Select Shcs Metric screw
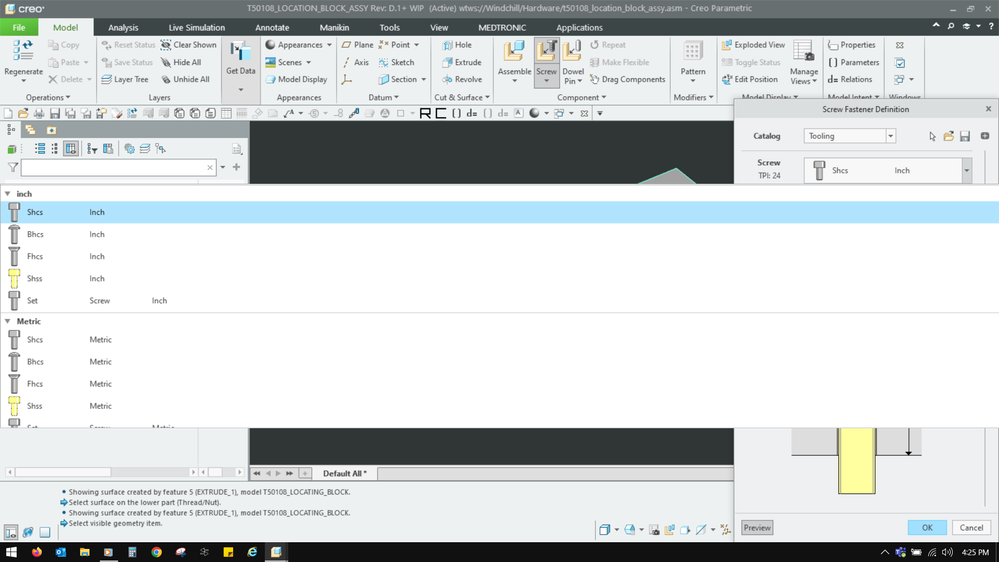Viewport: 999px width, 562px height. pos(500,340)
